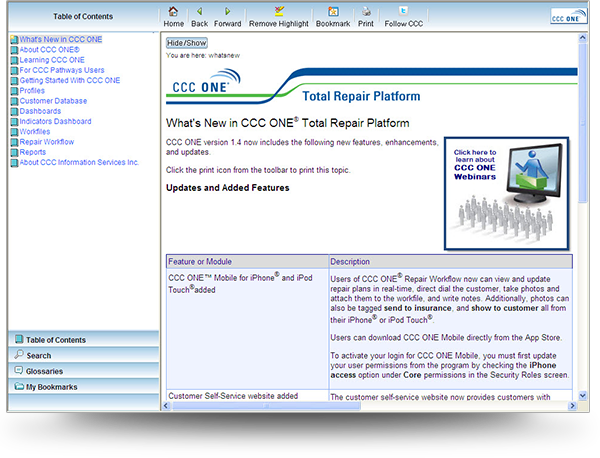This screenshot has width=600, height=458.
Task: Click the book icon beside About CCC Information Services
Action: 14,163
